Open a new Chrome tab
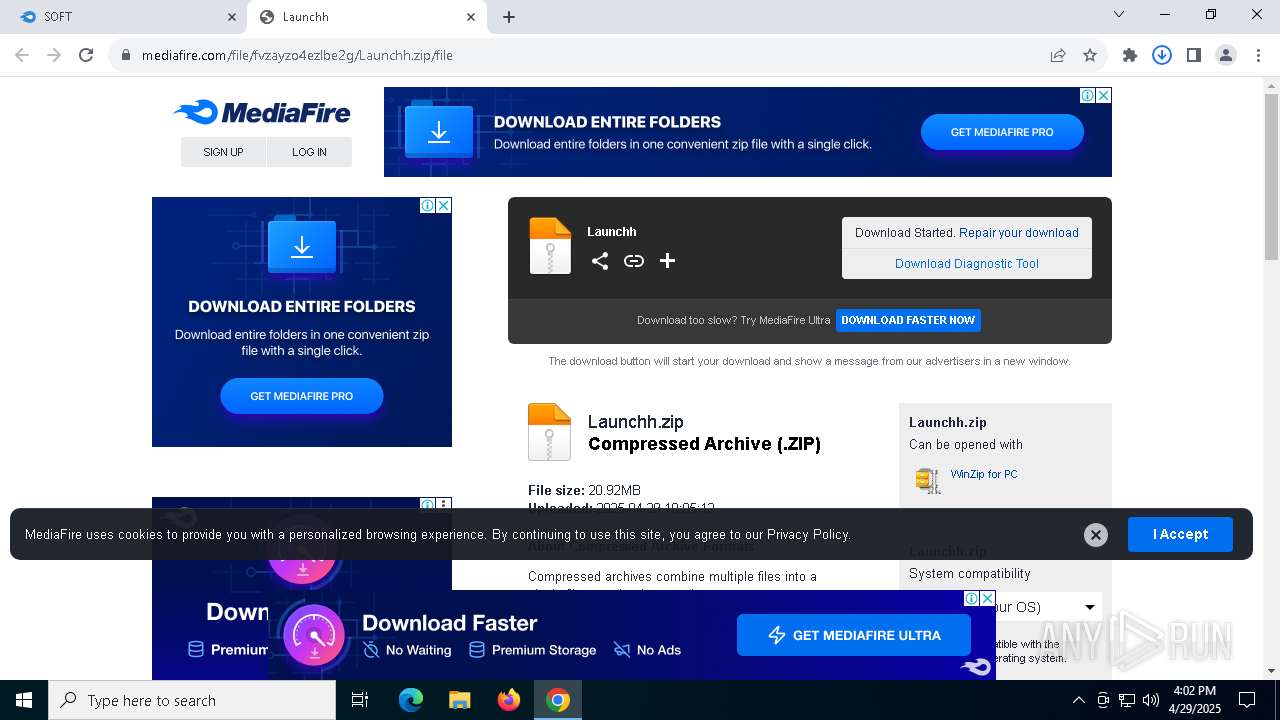The width and height of the screenshot is (1280, 720). [x=509, y=17]
